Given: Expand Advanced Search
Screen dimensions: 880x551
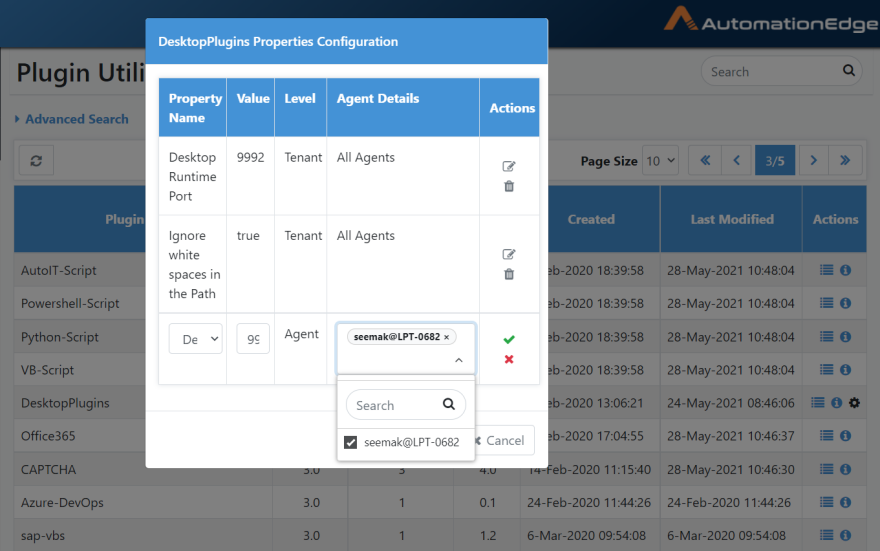Looking at the screenshot, I should (x=71, y=119).
